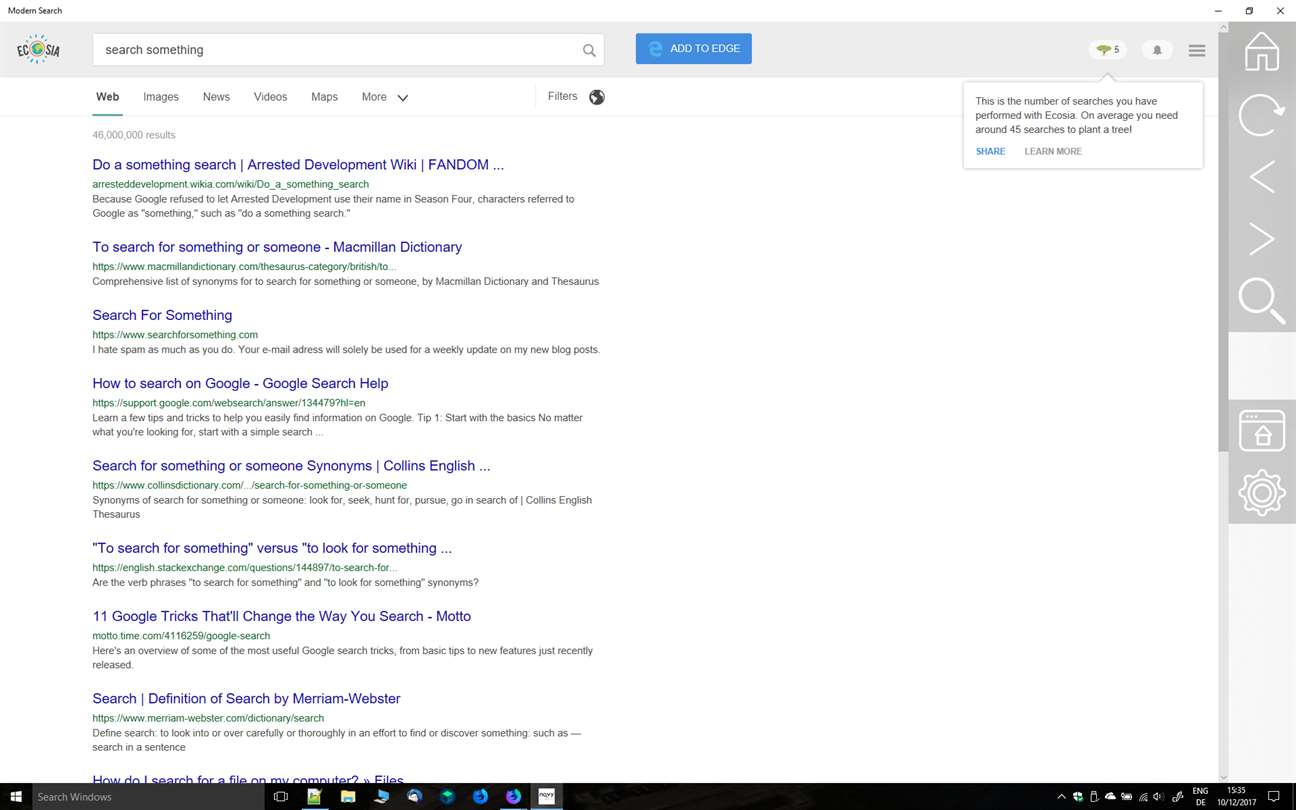Open the Merriam-Webster definition result
This screenshot has height=810, width=1296.
pyautogui.click(x=246, y=699)
